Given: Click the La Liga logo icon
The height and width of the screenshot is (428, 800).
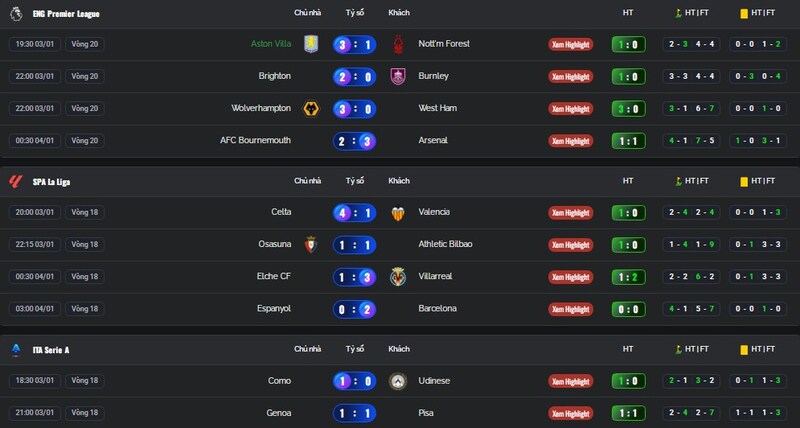Looking at the screenshot, I should point(15,181).
